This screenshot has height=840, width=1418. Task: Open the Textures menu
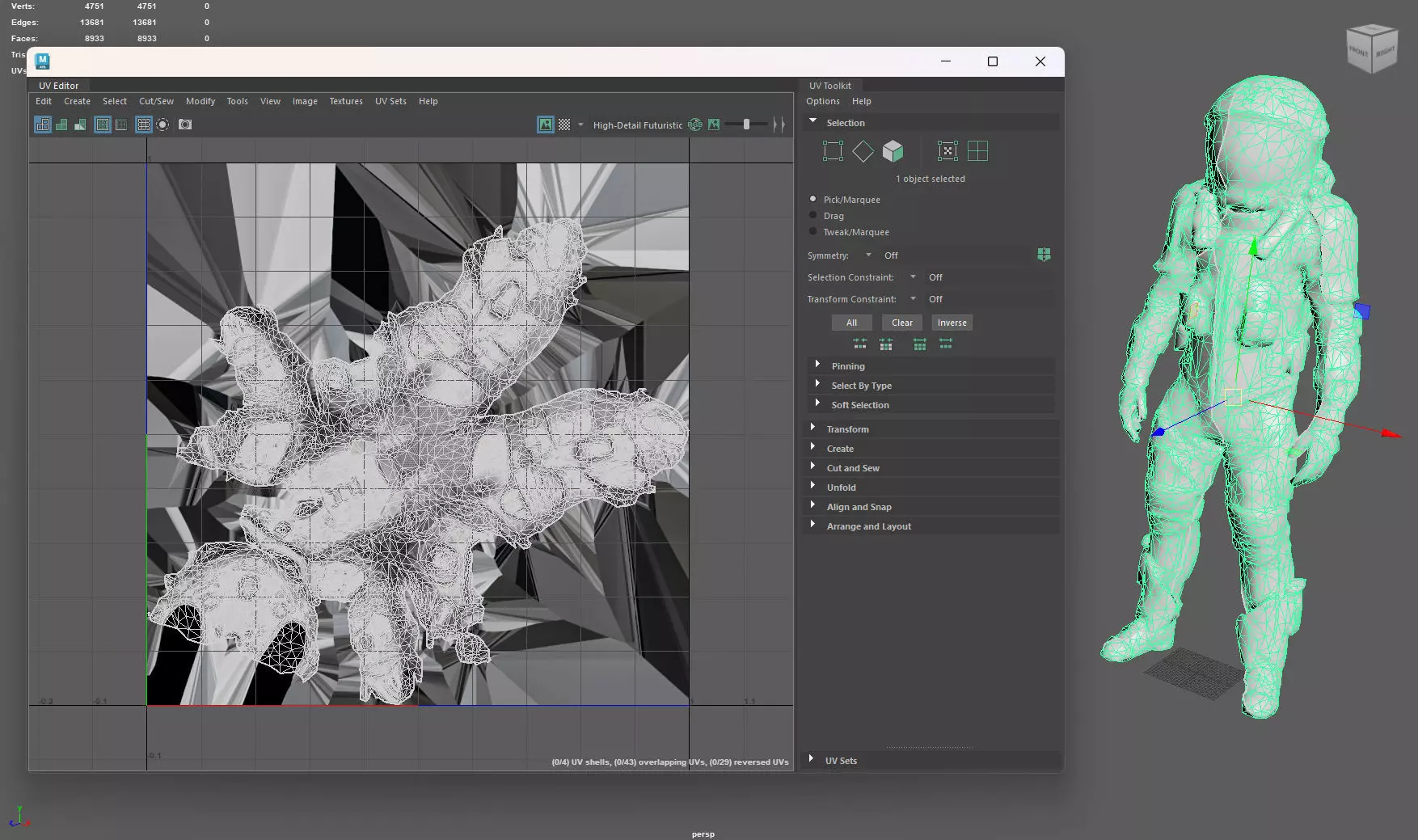point(346,101)
